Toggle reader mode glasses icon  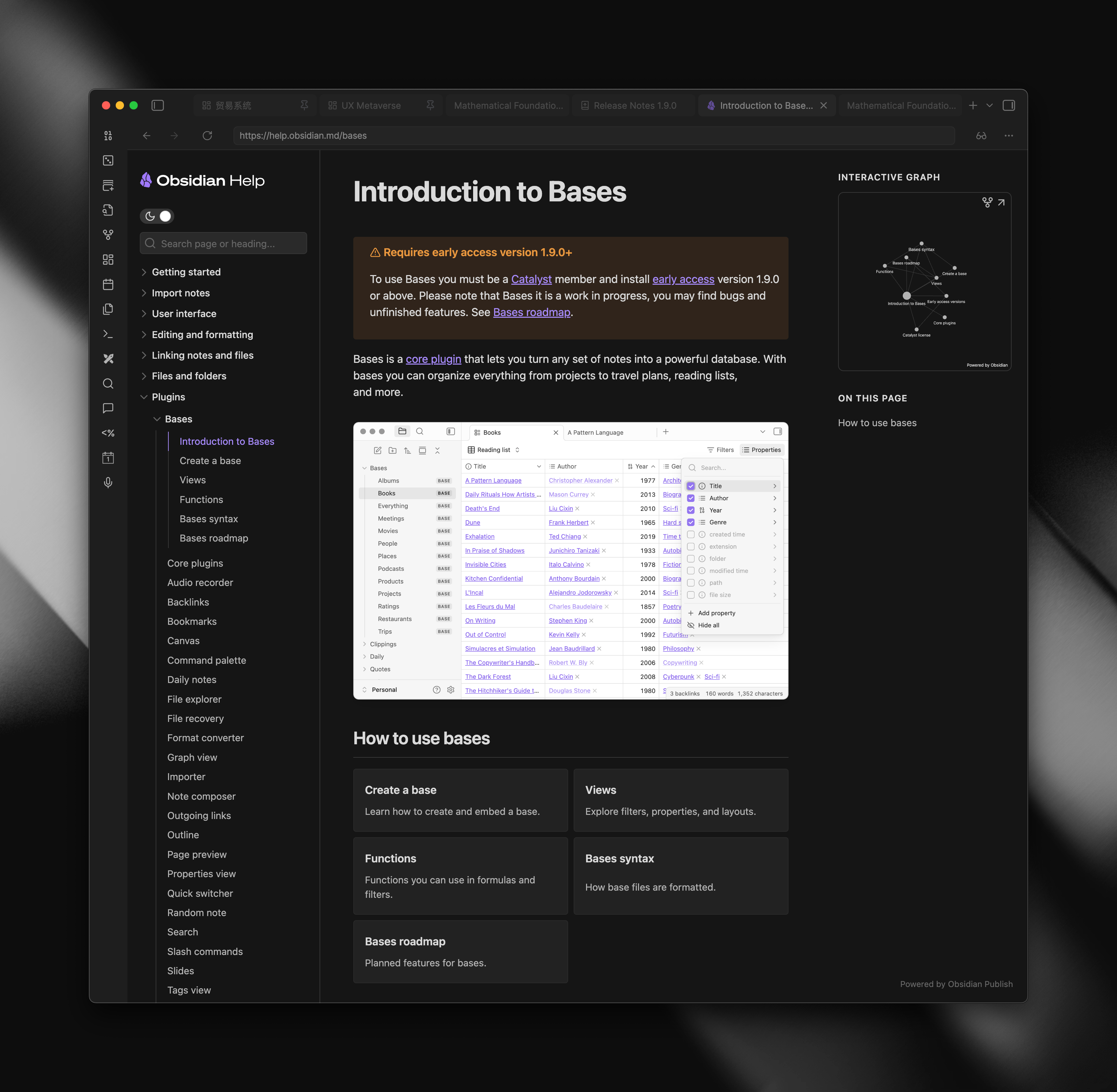pyautogui.click(x=981, y=136)
